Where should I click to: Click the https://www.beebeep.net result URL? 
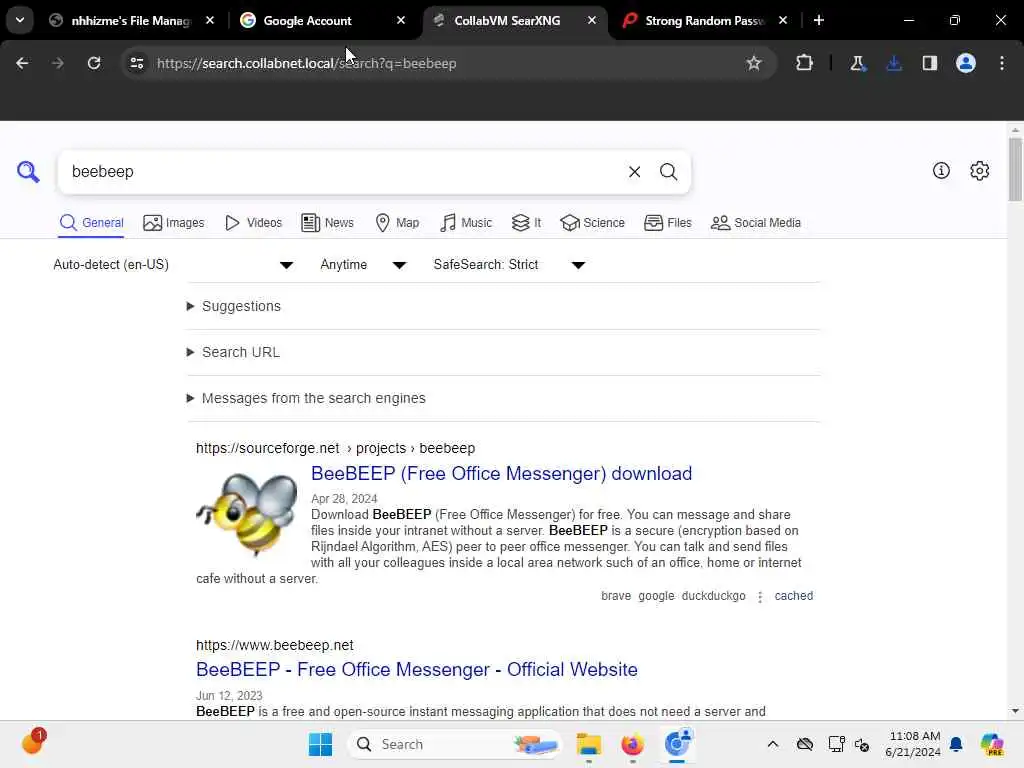(x=274, y=645)
